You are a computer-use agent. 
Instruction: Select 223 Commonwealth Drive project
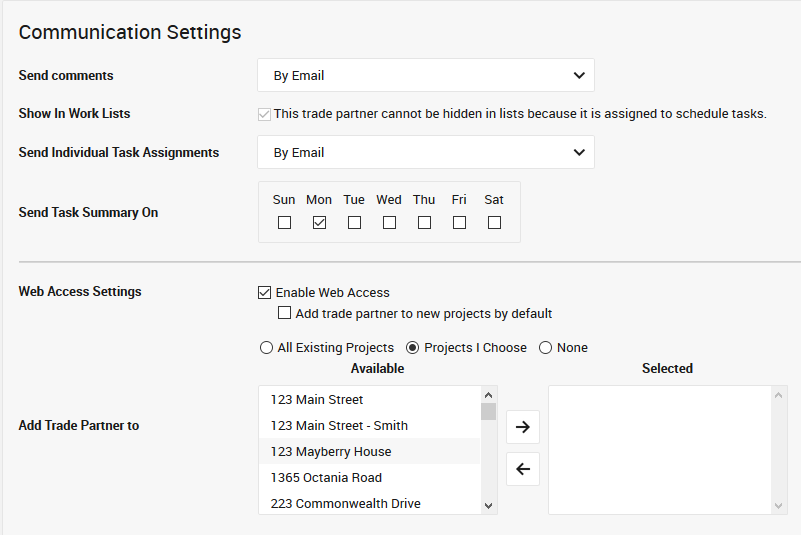[x=345, y=503]
